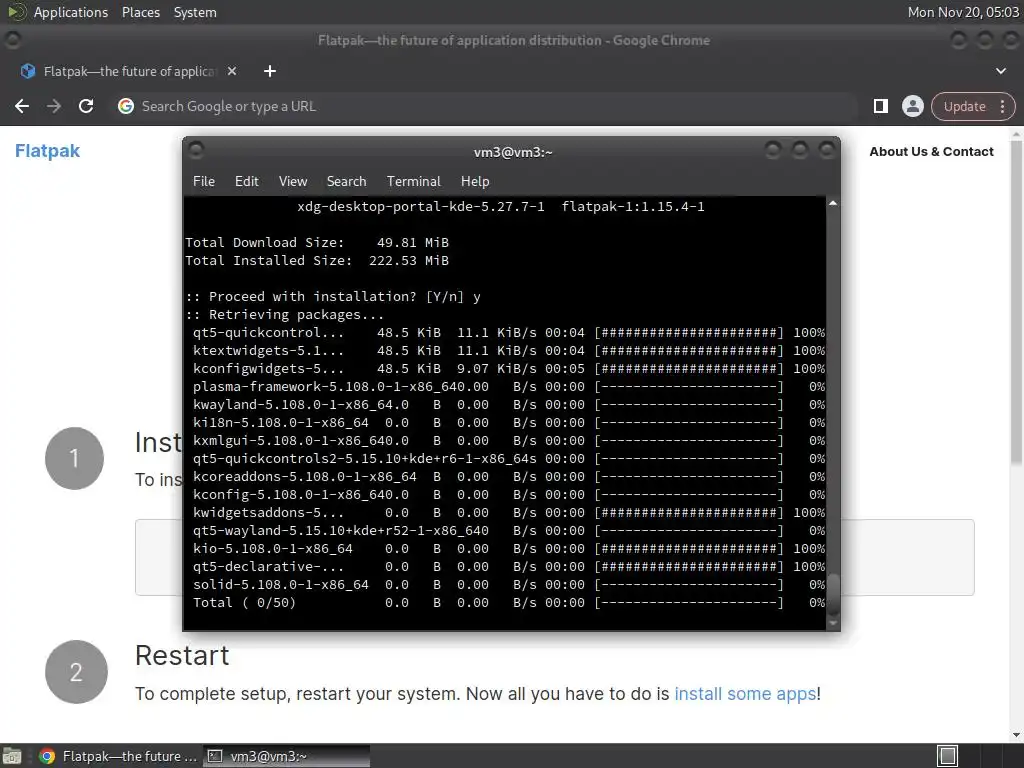Click show desktop icon in taskbar
Image resolution: width=1024 pixels, height=768 pixels.
(x=12, y=756)
